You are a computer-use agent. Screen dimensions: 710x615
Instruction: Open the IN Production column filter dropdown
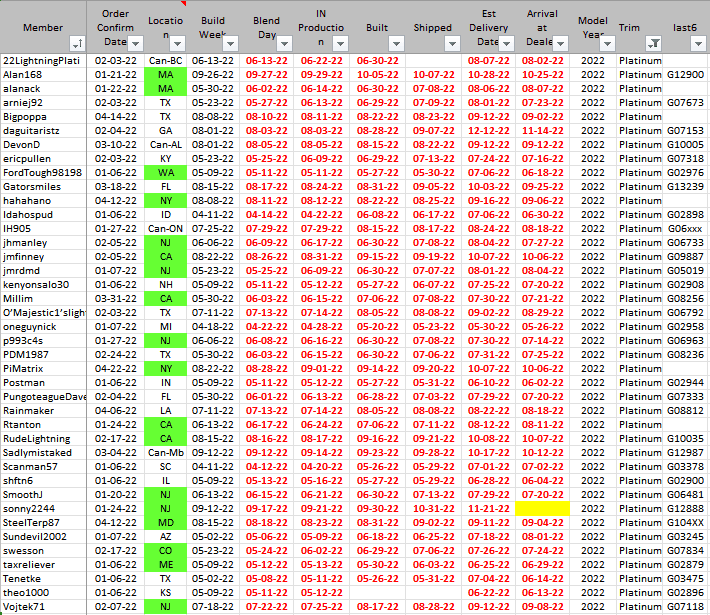tap(338, 44)
